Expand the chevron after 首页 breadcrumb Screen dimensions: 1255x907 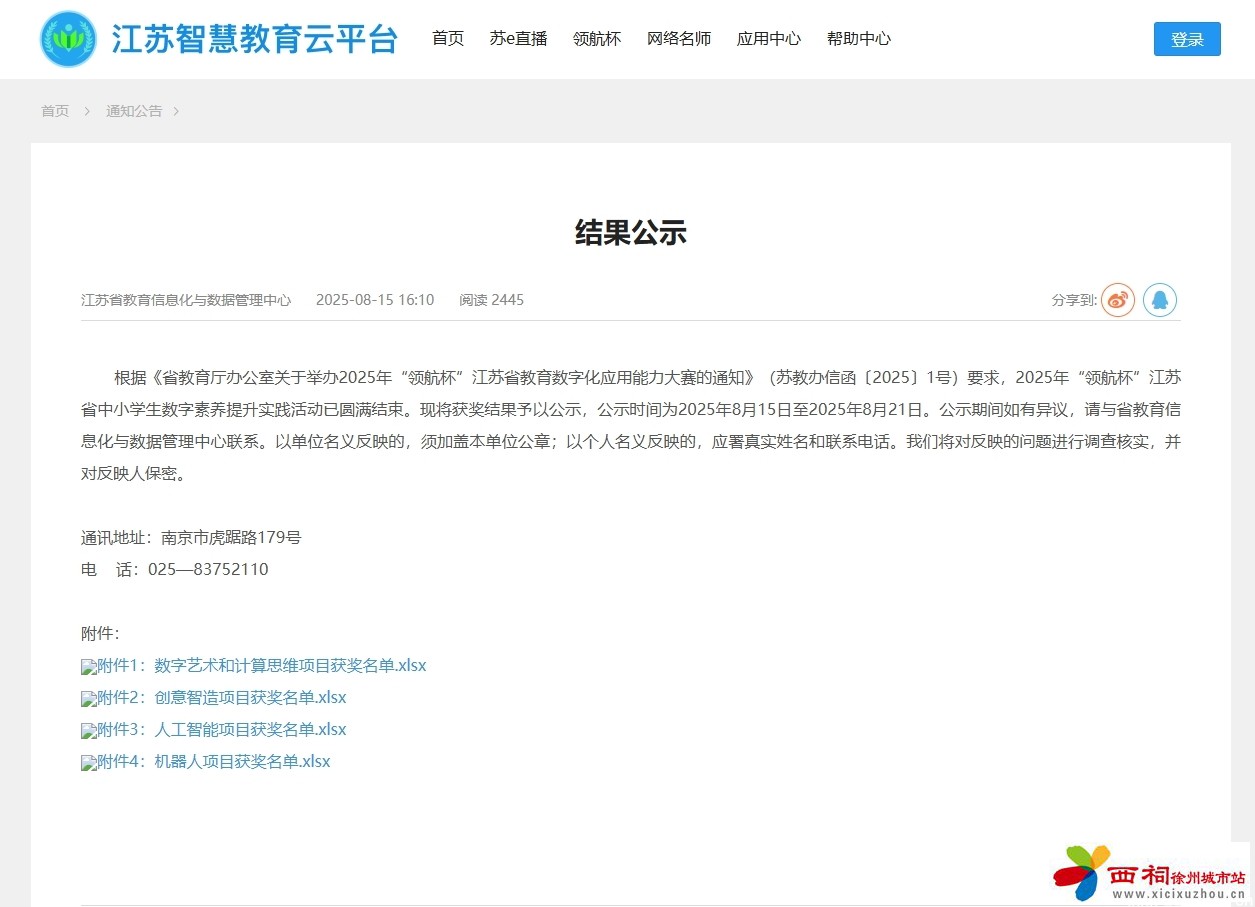click(88, 111)
